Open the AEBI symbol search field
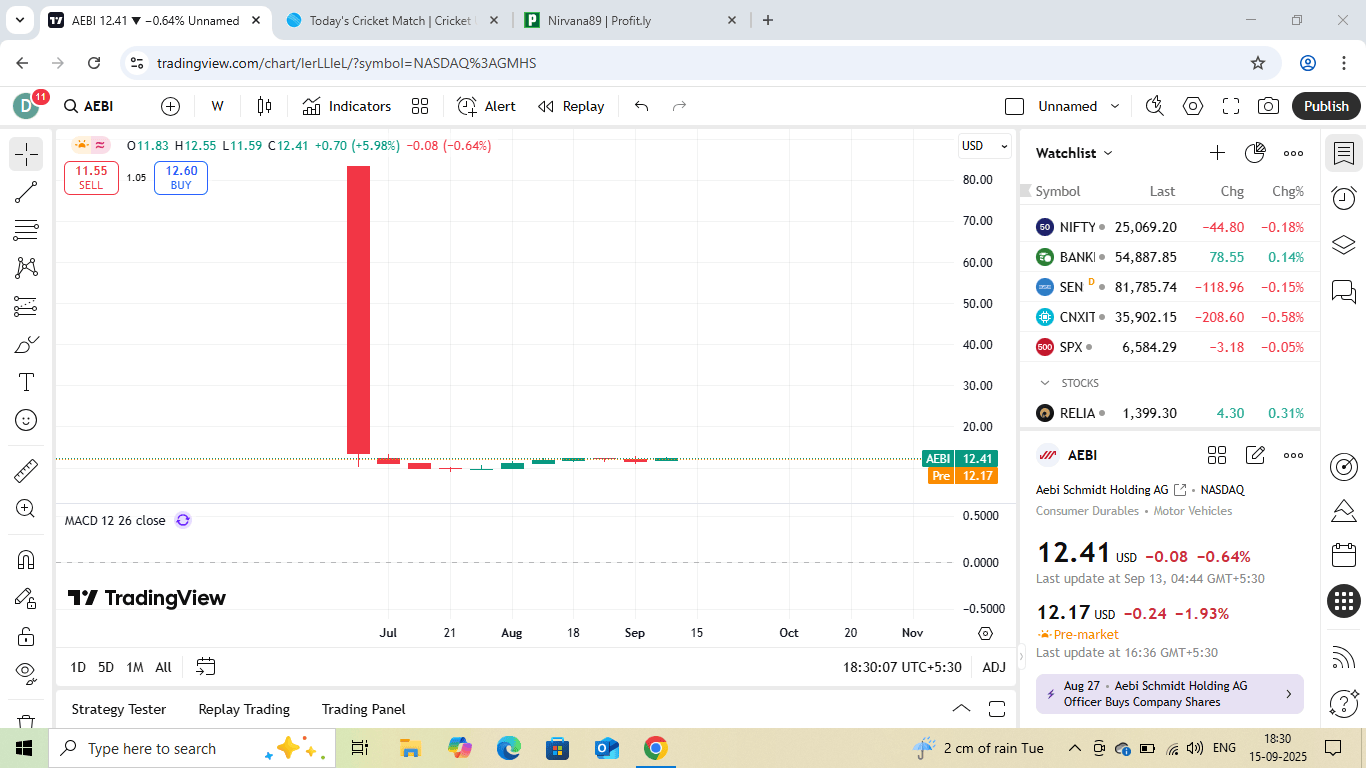 tap(97, 106)
